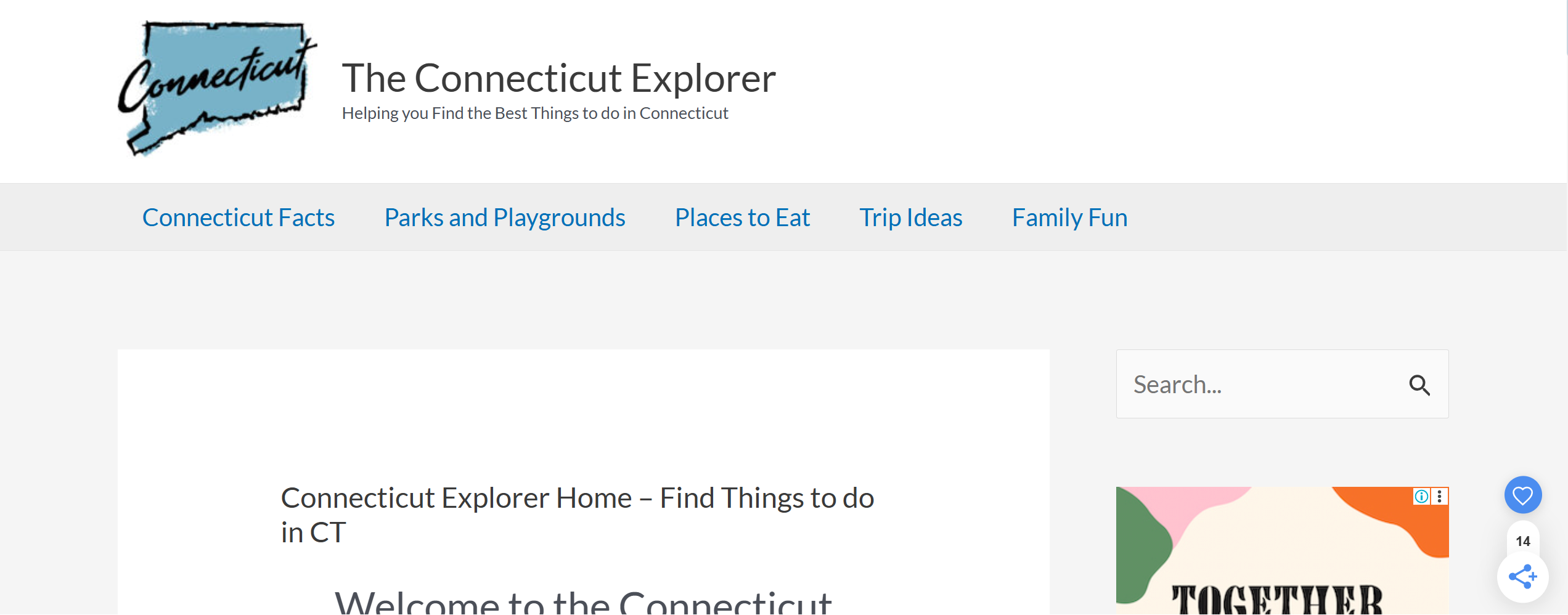The height and width of the screenshot is (615, 1568).
Task: Expand the ad feedback menu via vertical dots
Action: coord(1437,497)
